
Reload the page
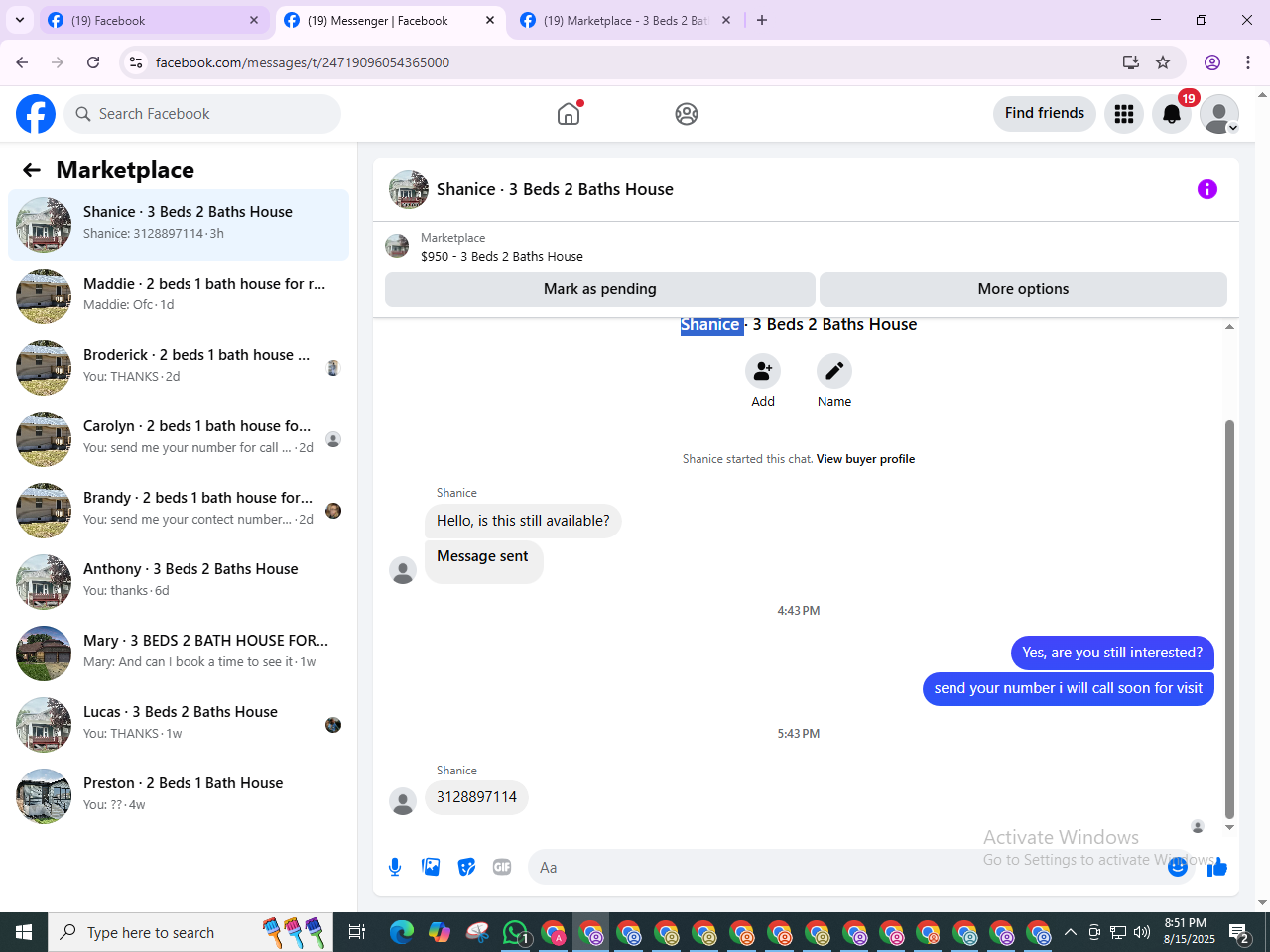[x=93, y=62]
